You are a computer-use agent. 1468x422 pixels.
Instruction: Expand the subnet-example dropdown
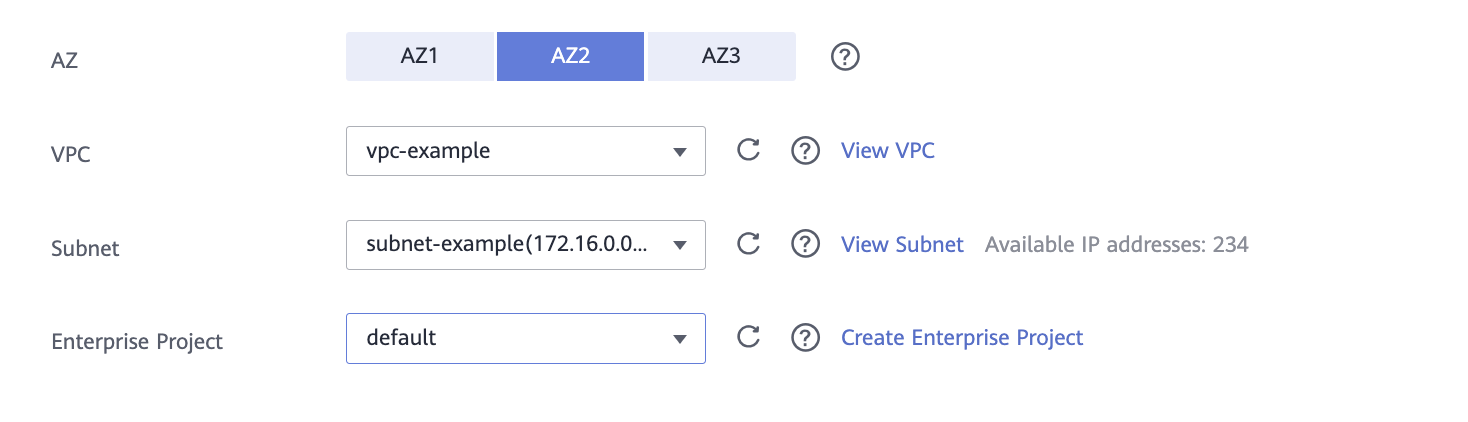(510, 245)
